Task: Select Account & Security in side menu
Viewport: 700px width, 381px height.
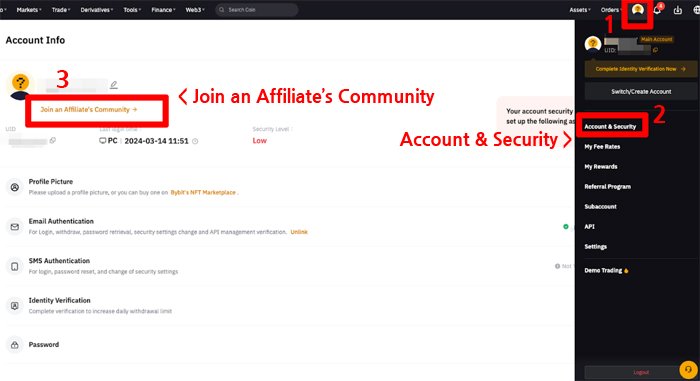Action: coord(610,126)
